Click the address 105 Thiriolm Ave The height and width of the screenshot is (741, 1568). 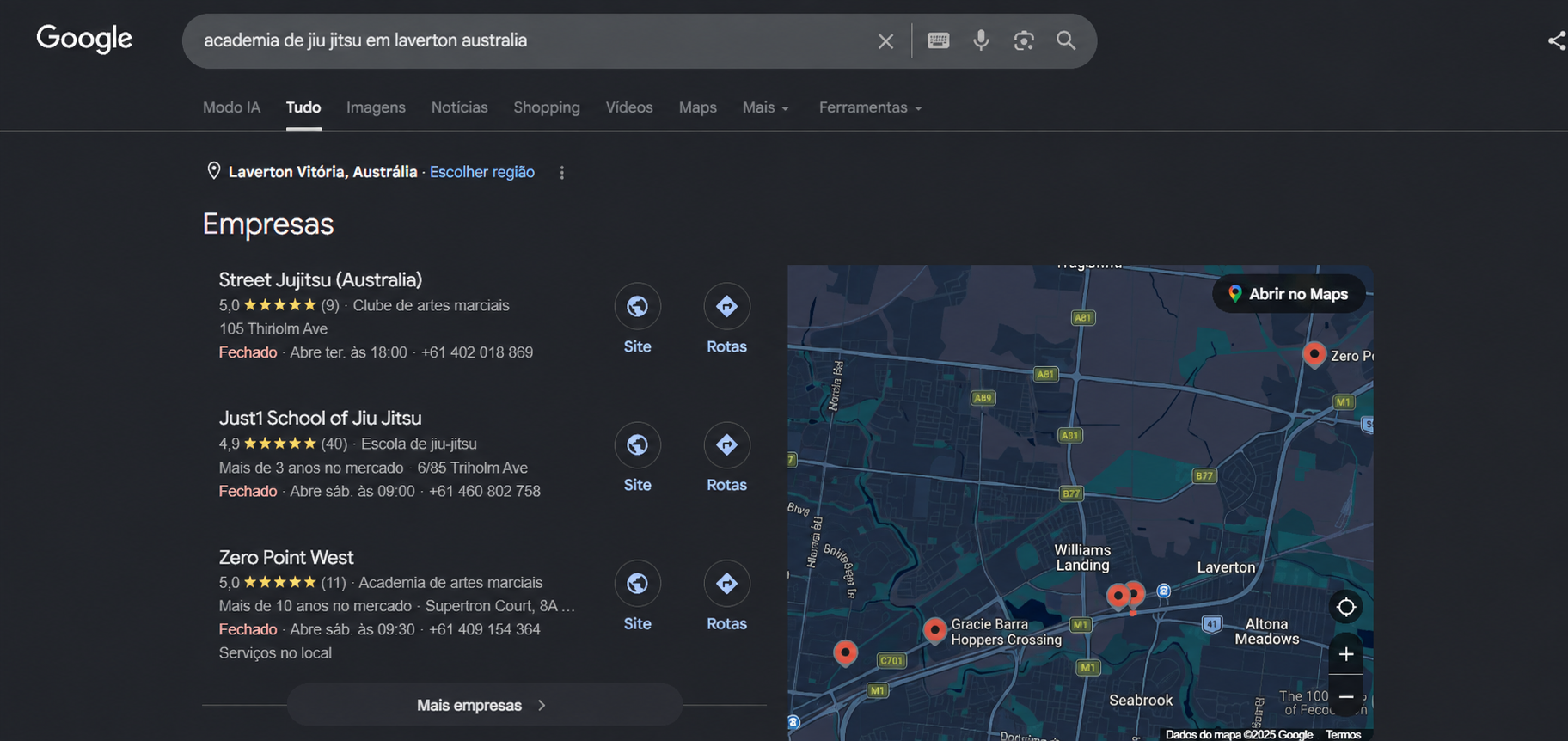click(x=273, y=328)
